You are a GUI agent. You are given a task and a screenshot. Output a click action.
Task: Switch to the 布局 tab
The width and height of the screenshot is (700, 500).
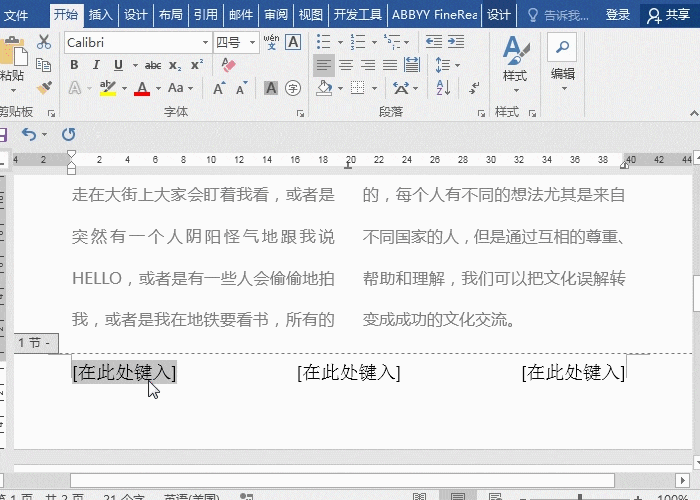click(171, 15)
